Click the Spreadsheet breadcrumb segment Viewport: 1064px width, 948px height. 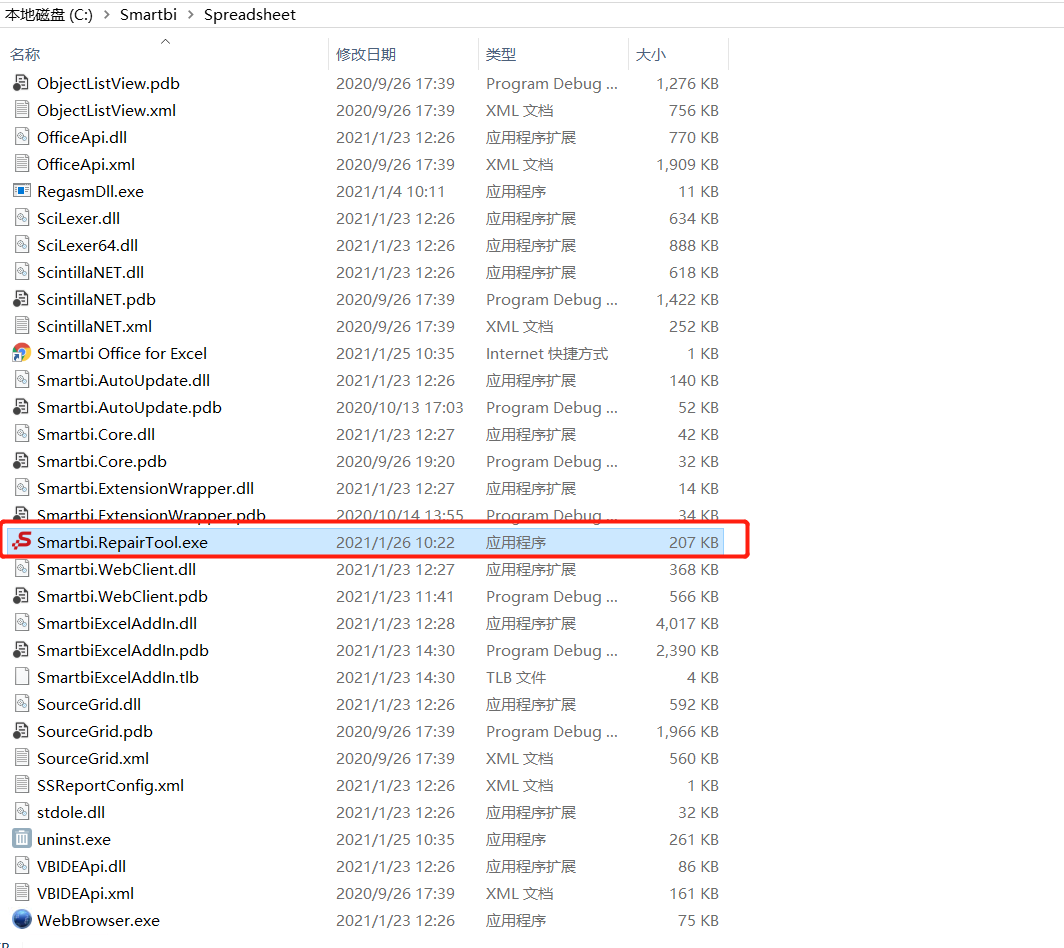pos(250,15)
